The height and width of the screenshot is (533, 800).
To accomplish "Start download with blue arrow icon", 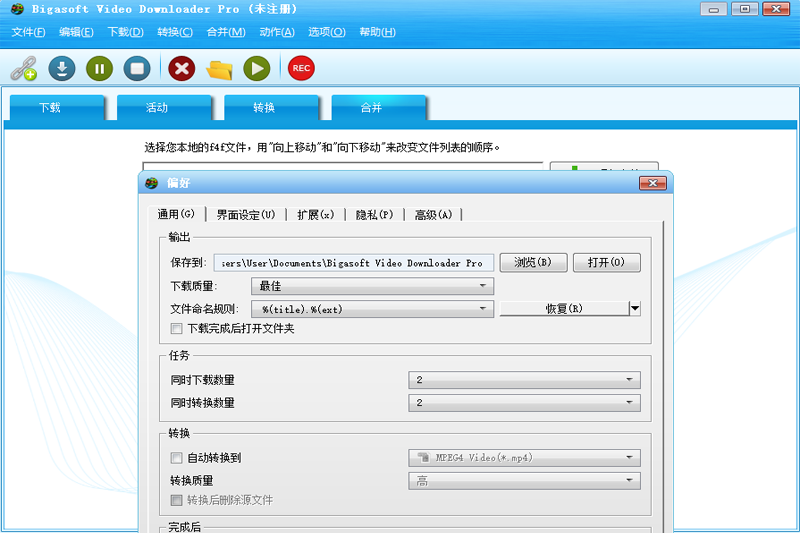I will click(62, 68).
